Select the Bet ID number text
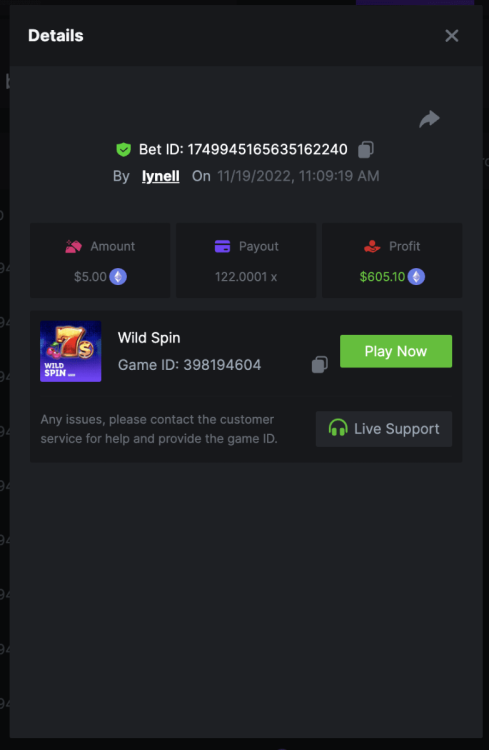The height and width of the screenshot is (750, 489). click(x=267, y=149)
